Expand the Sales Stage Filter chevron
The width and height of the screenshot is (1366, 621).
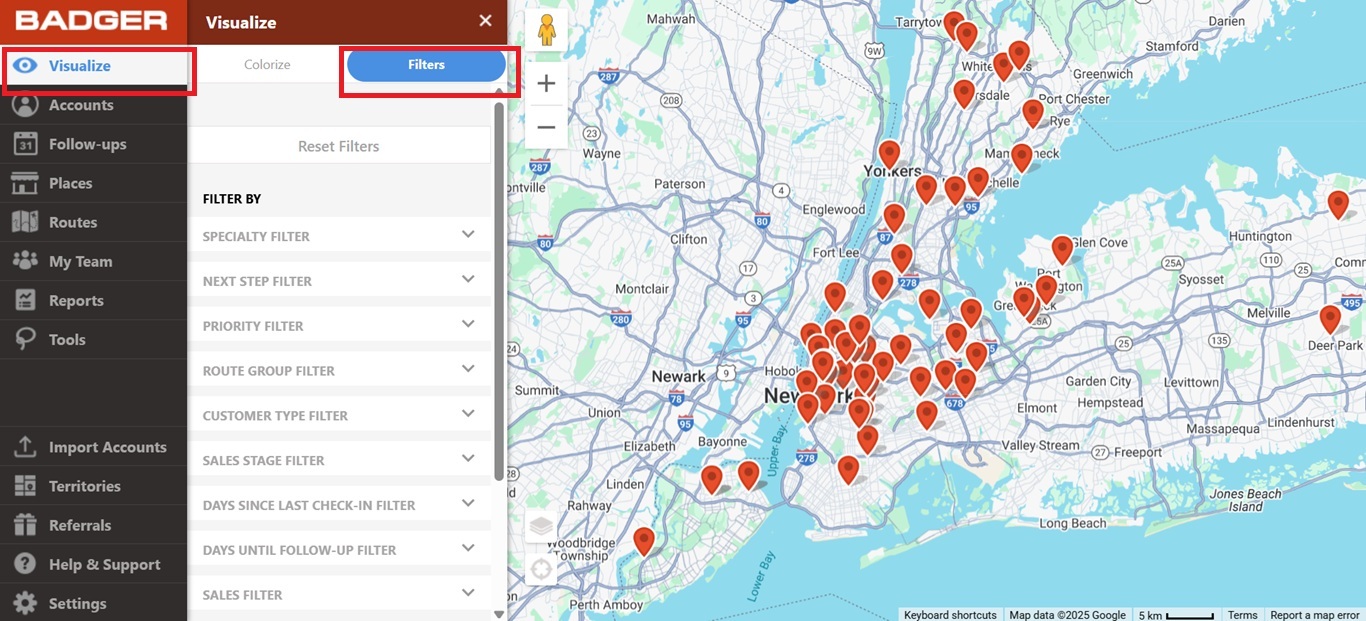pos(468,459)
